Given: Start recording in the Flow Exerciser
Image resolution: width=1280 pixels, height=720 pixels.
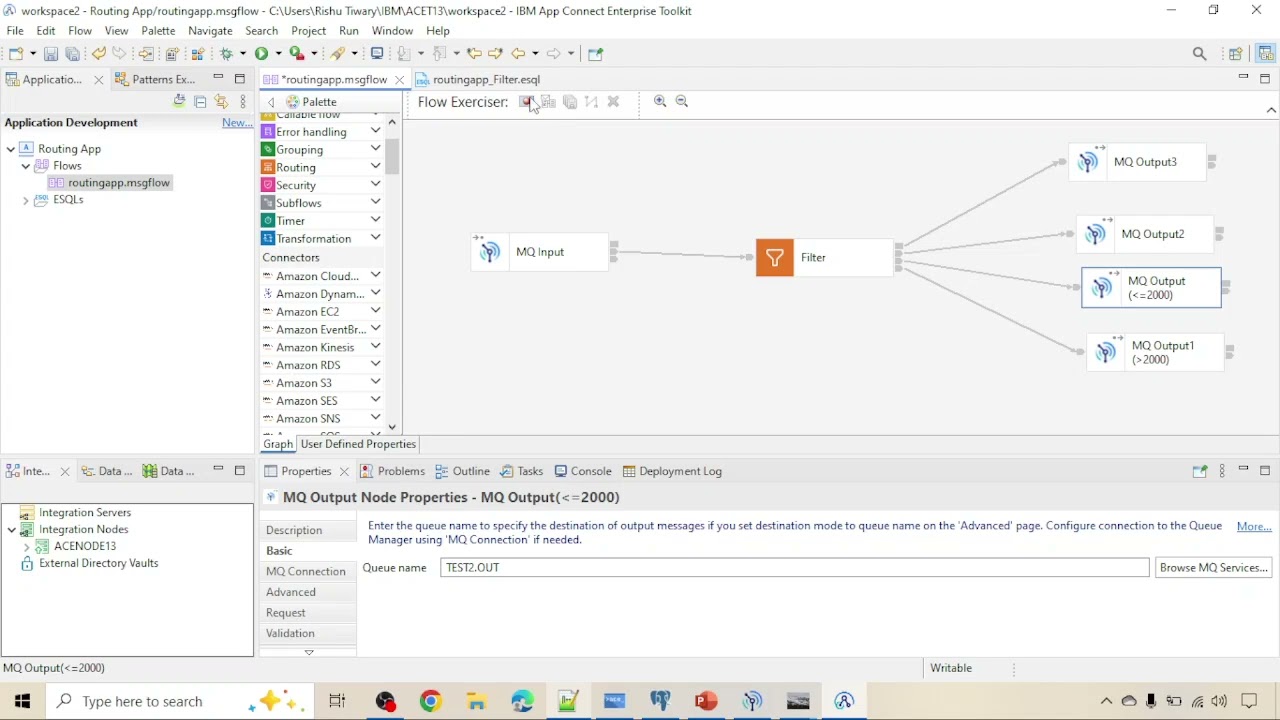Looking at the screenshot, I should (526, 102).
